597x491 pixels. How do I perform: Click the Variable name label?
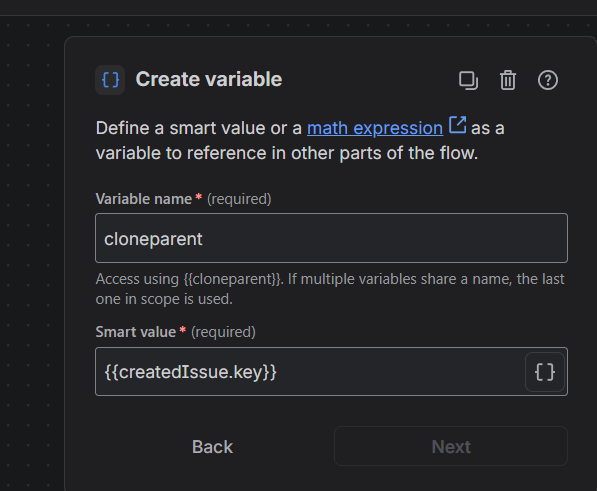click(x=144, y=199)
